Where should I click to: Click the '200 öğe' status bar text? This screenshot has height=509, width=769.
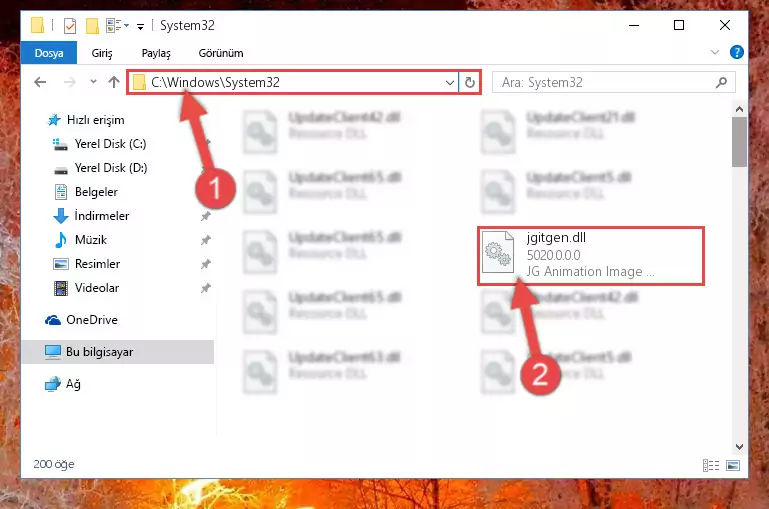click(53, 464)
